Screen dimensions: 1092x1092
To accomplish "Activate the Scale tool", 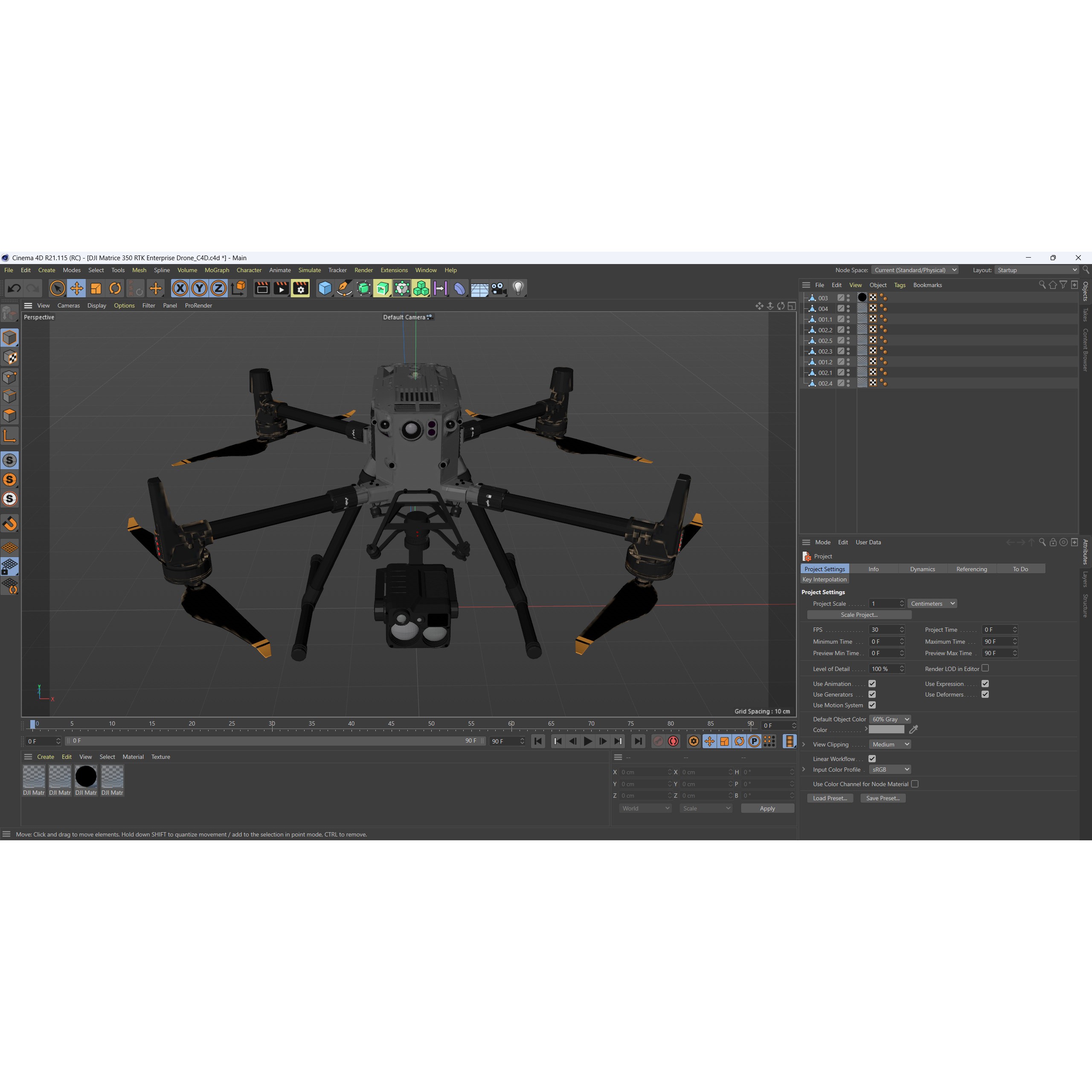I will click(96, 288).
